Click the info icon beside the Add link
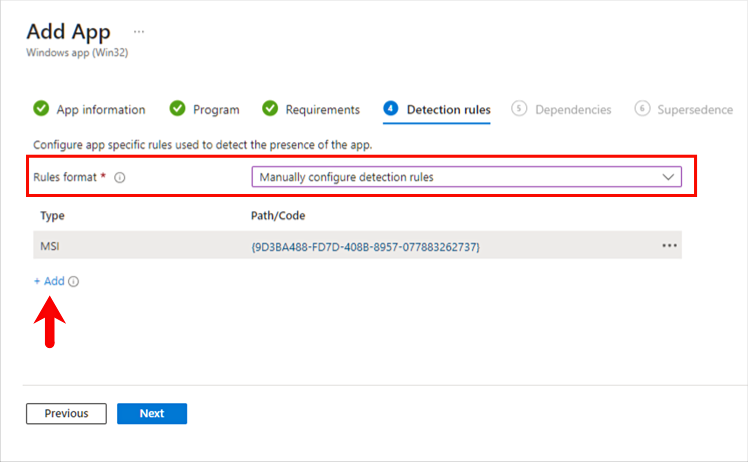The height and width of the screenshot is (462, 748). (x=74, y=282)
